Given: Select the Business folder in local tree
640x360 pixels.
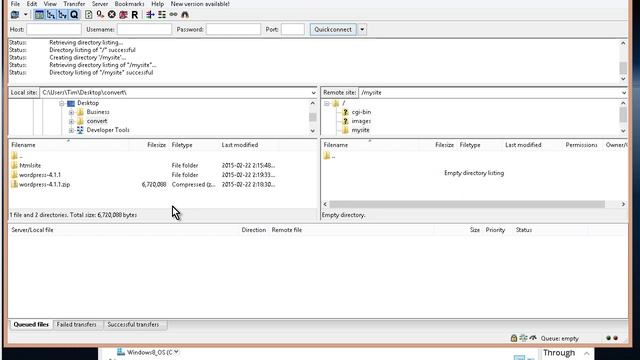Looking at the screenshot, I should [x=98, y=112].
